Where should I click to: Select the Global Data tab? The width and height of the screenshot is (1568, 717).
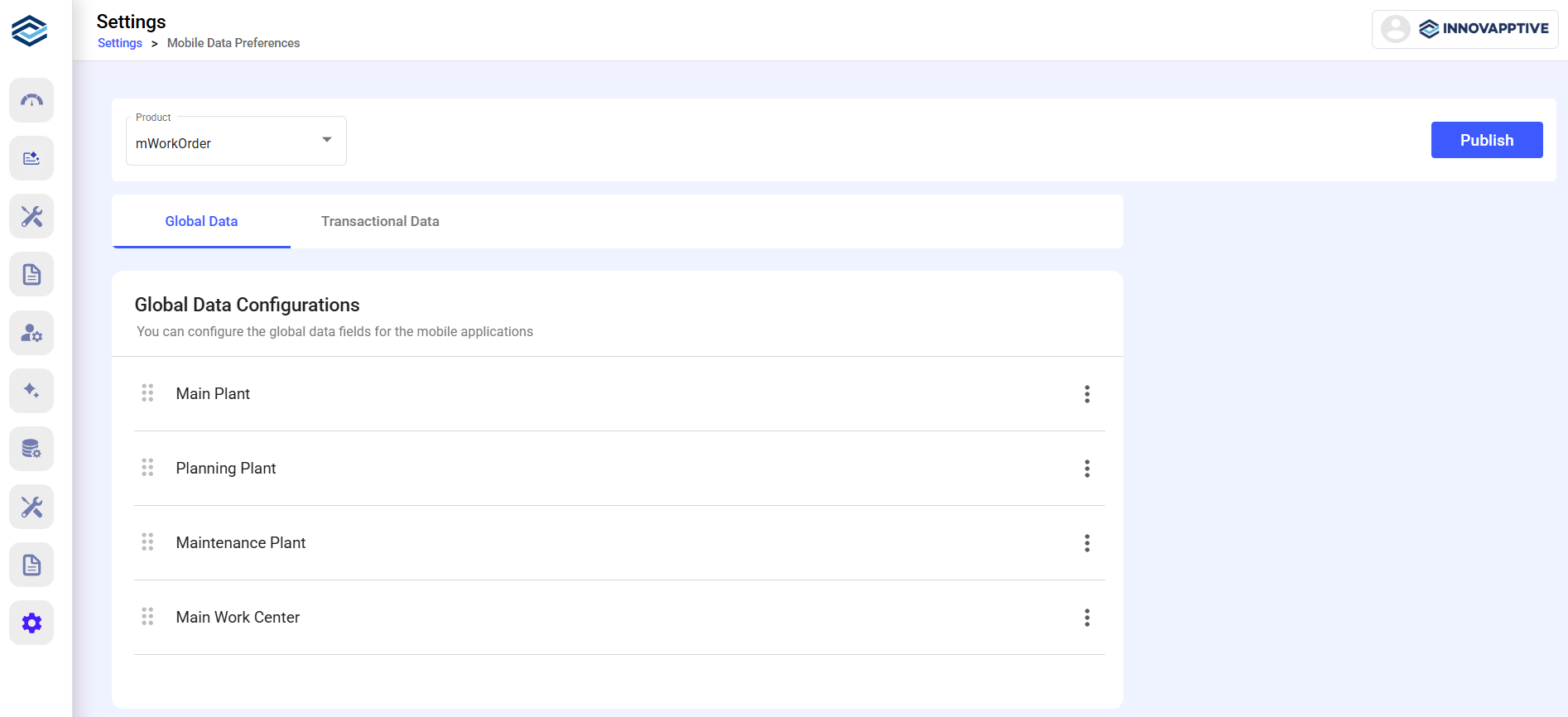pyautogui.click(x=201, y=221)
